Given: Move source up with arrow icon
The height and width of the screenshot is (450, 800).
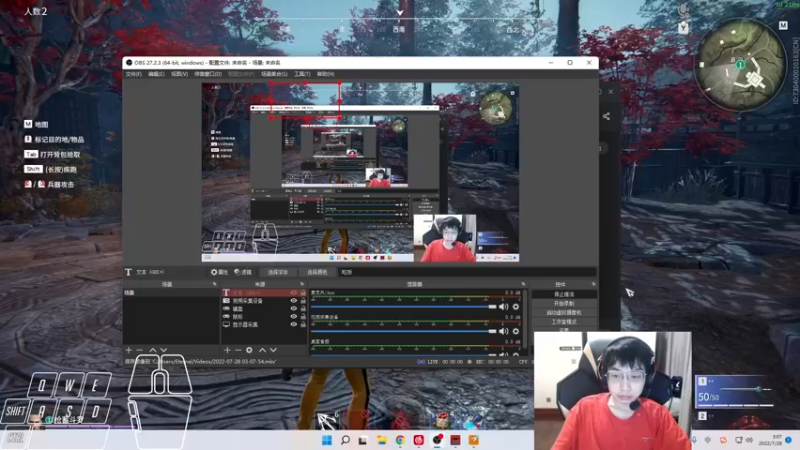Looking at the screenshot, I should click(x=262, y=350).
